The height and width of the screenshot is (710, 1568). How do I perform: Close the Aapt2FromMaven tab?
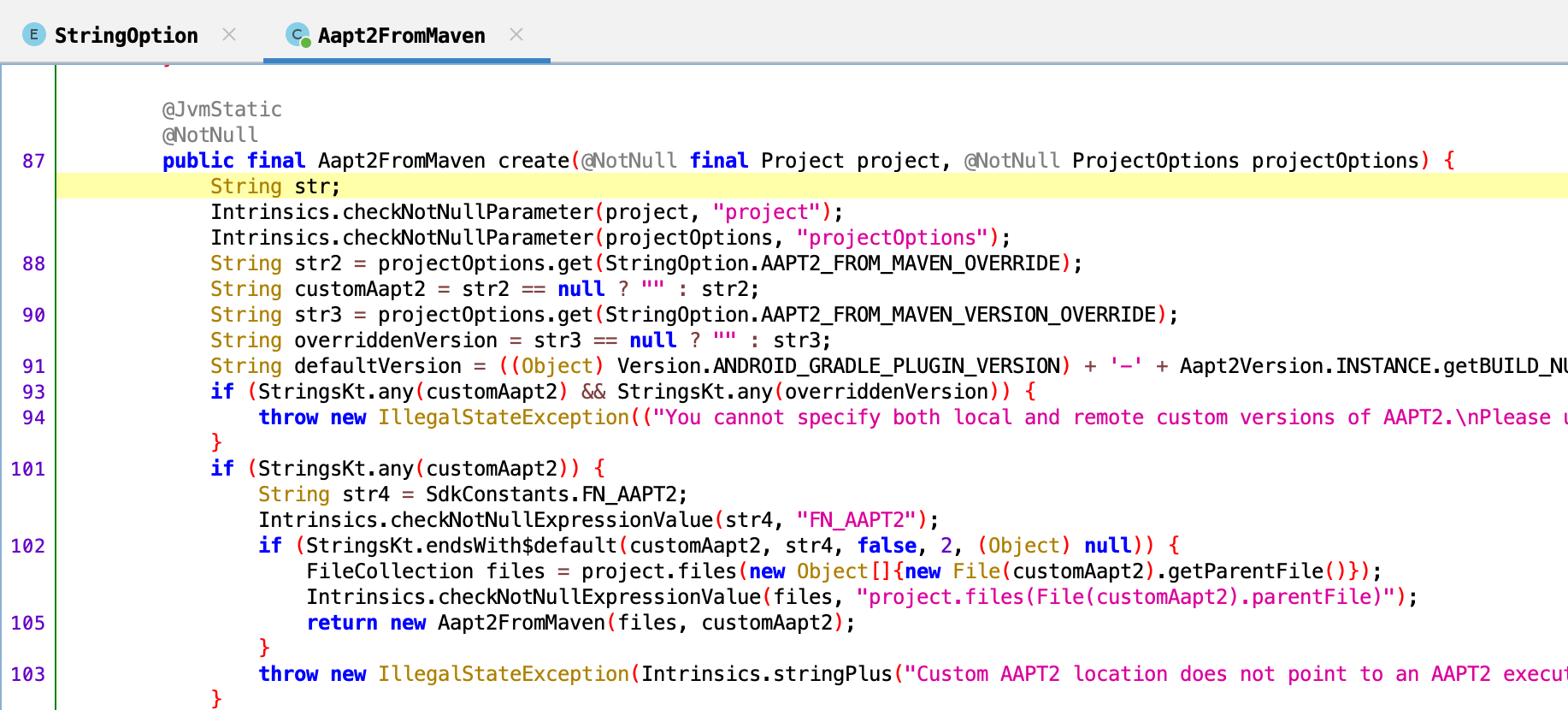click(516, 34)
